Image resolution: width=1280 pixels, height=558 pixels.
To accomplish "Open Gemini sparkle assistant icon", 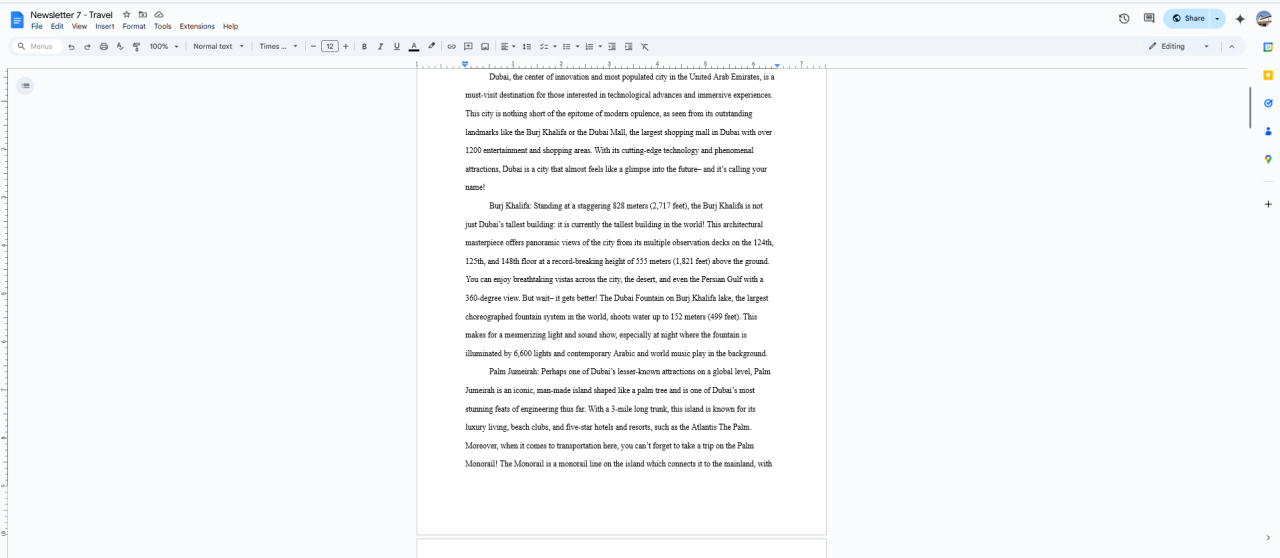I will [1240, 19].
